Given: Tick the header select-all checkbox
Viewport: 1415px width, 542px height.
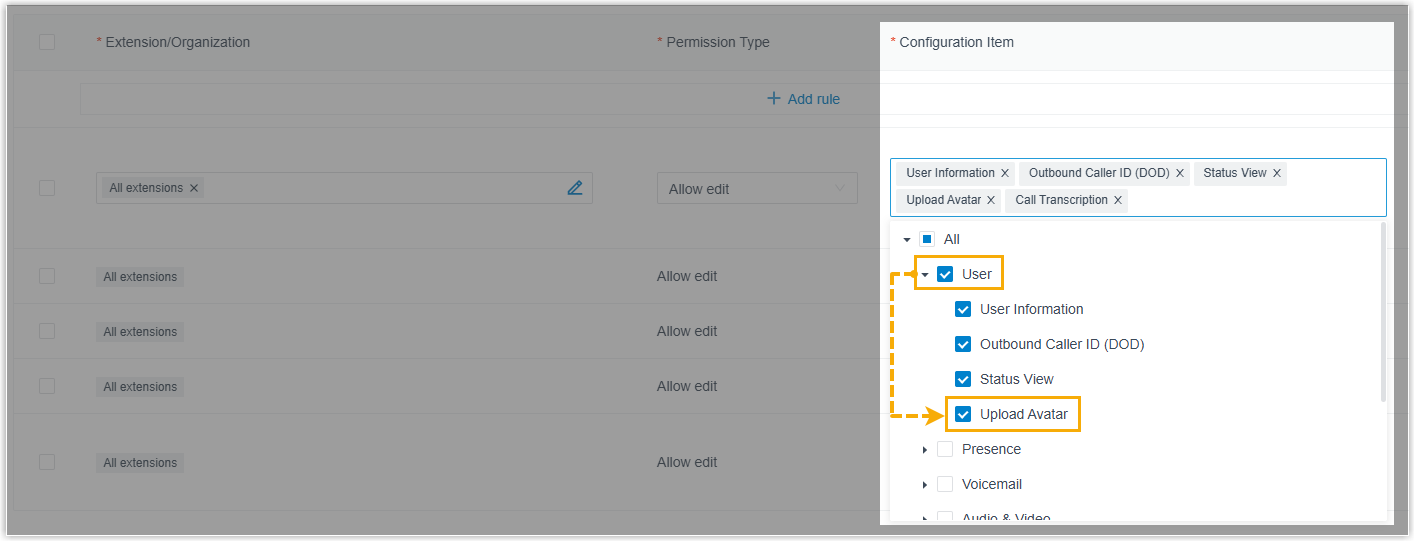Looking at the screenshot, I should pos(47,42).
